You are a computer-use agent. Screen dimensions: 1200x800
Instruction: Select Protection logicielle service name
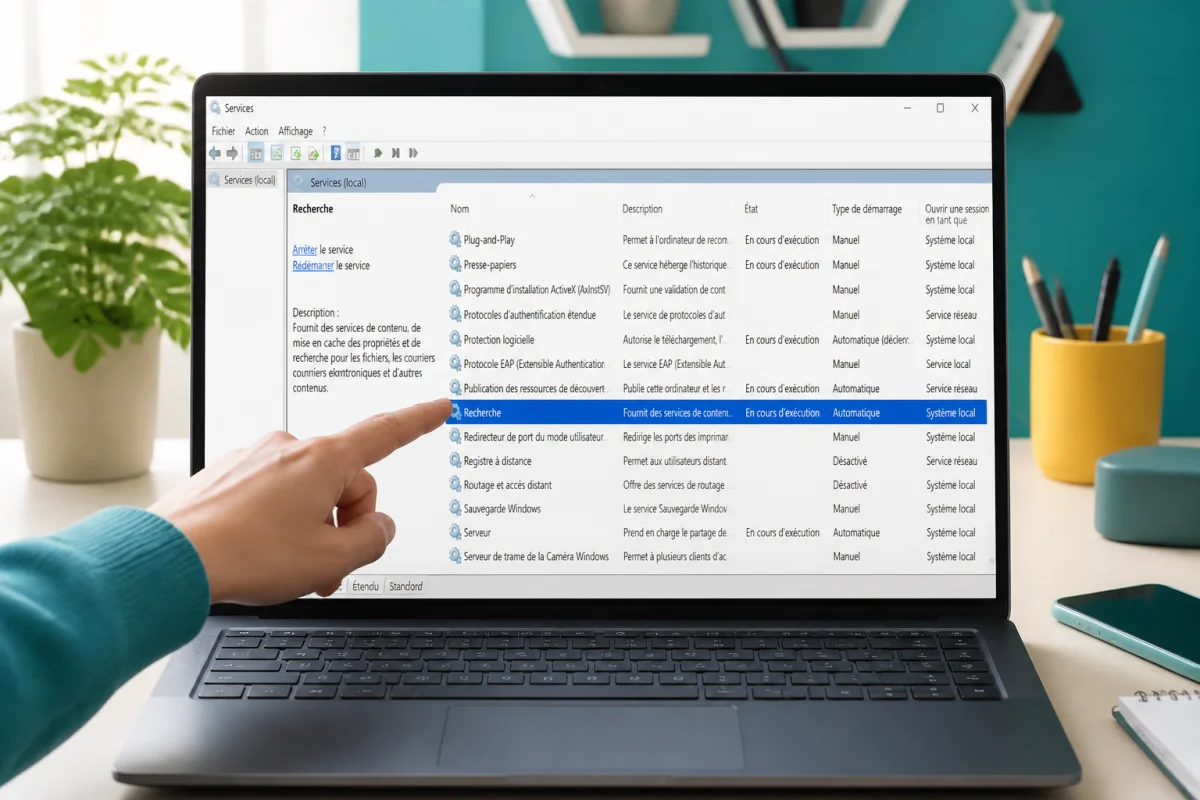pyautogui.click(x=499, y=340)
